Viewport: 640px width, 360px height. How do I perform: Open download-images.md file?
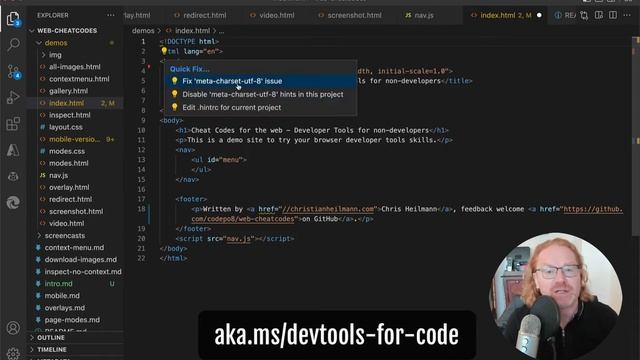81,260
